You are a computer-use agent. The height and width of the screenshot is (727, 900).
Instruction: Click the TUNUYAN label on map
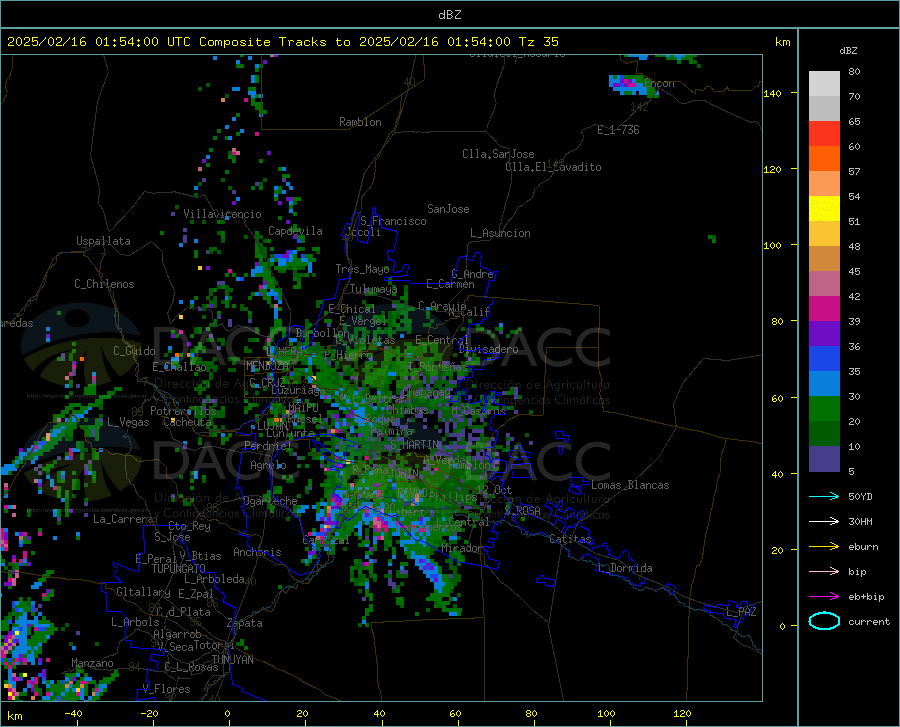(232, 659)
